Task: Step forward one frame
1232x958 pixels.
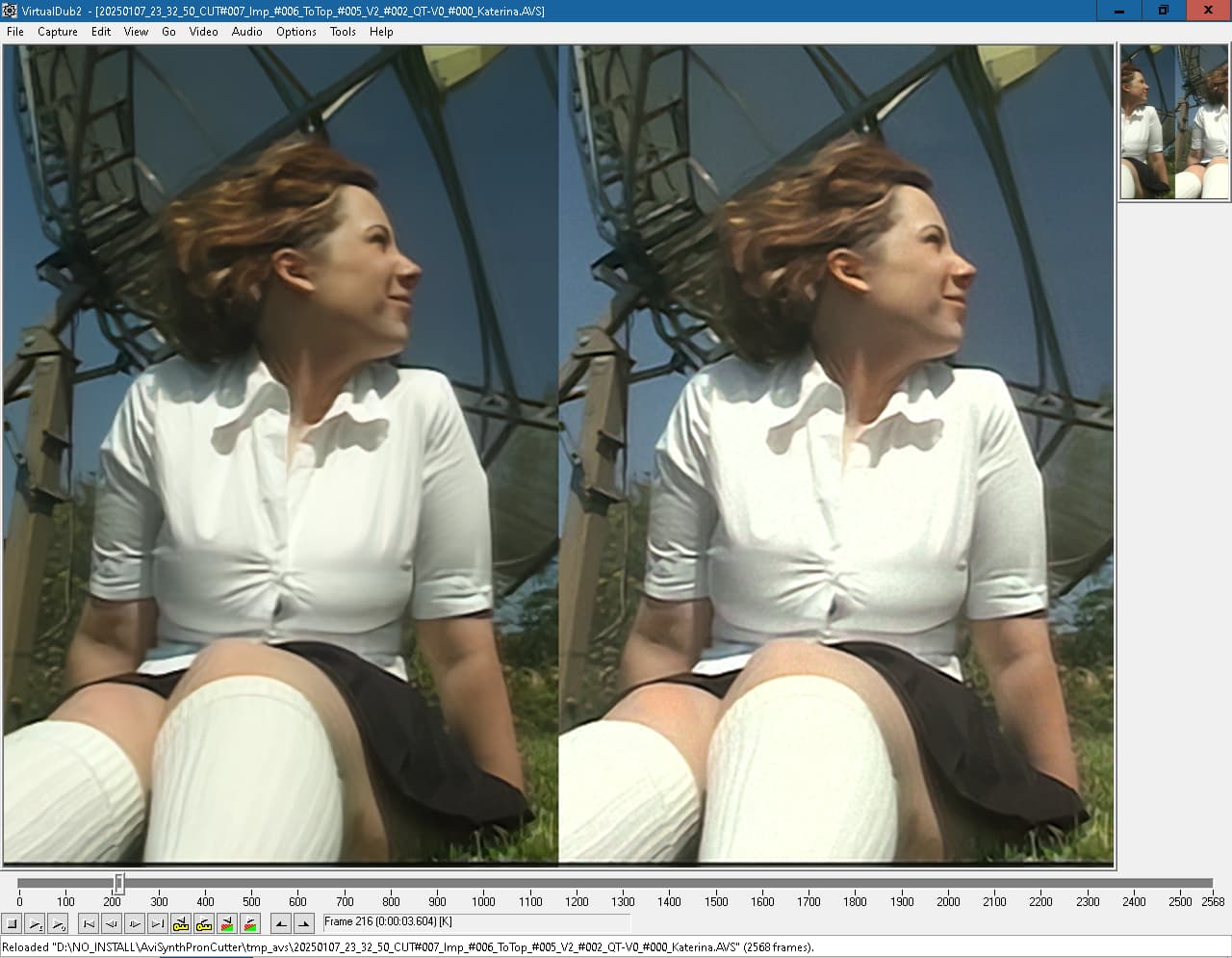Action: pos(135,924)
